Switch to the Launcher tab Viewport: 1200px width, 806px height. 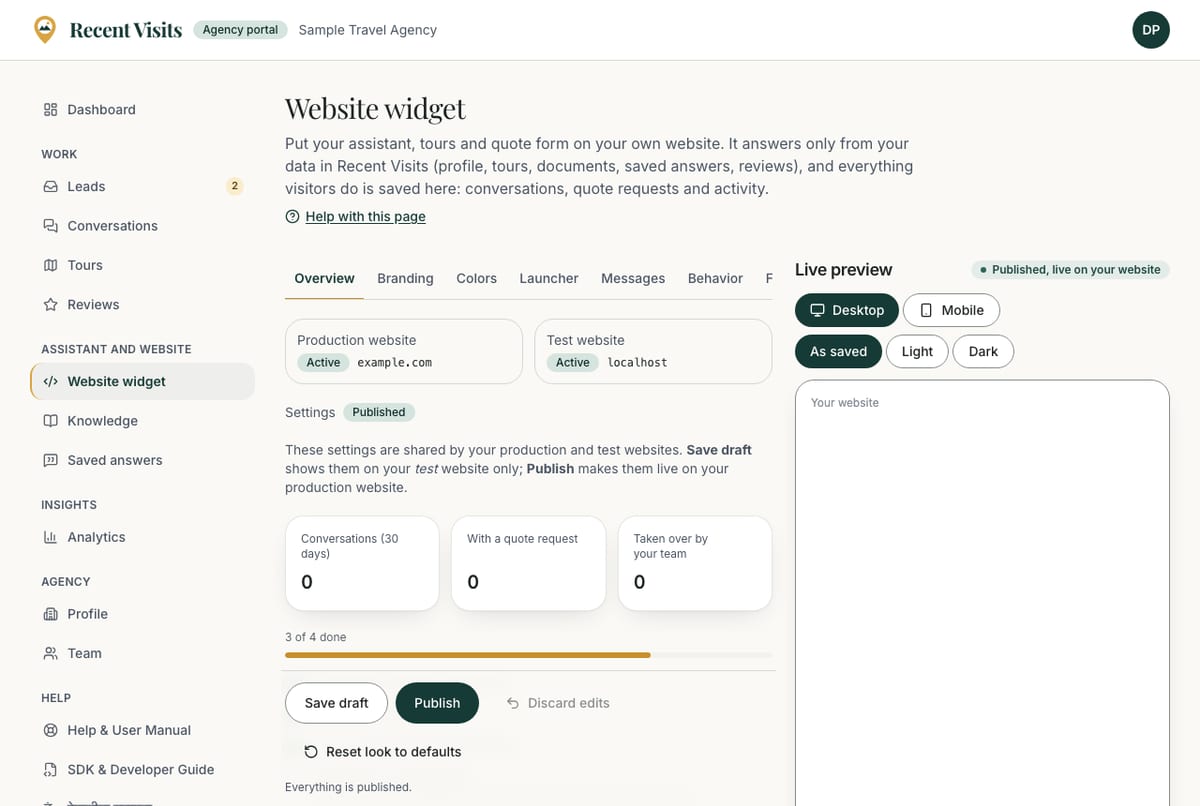tap(549, 279)
